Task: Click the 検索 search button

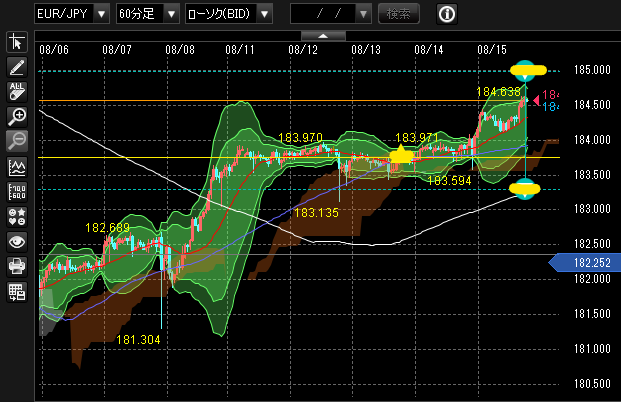Action: point(399,14)
